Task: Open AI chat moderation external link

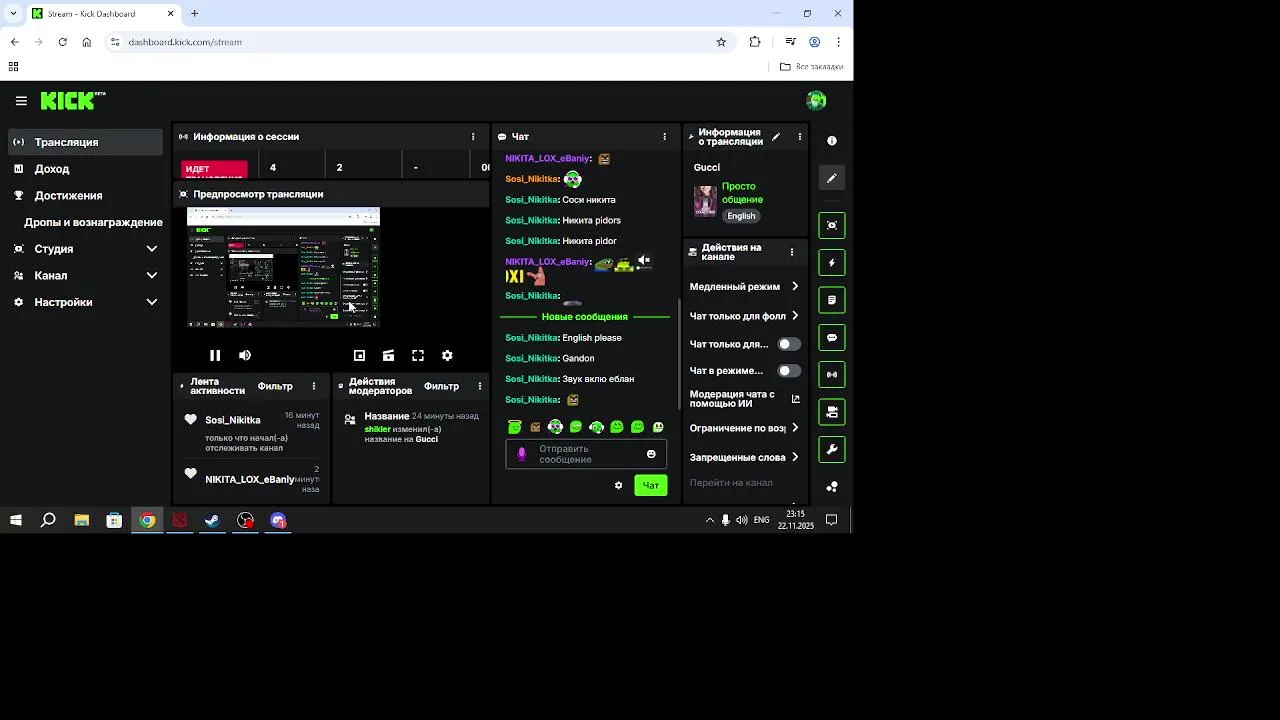Action: click(x=796, y=399)
